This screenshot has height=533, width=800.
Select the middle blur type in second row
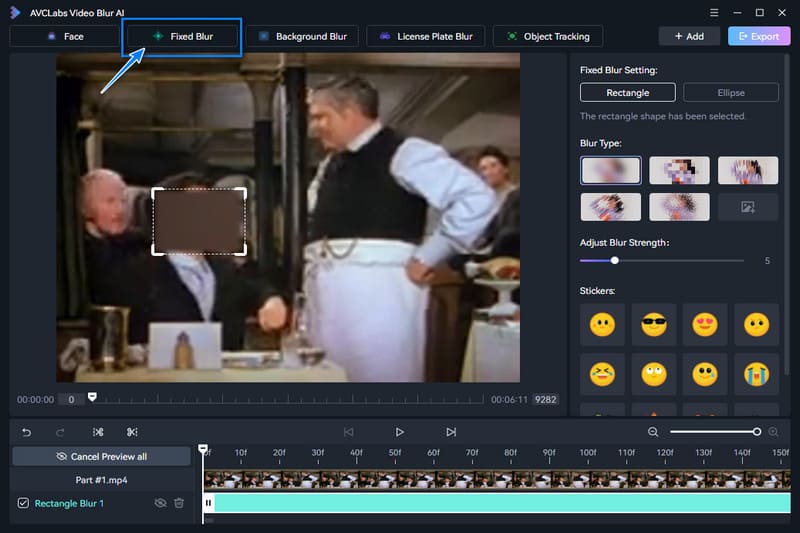(x=679, y=207)
